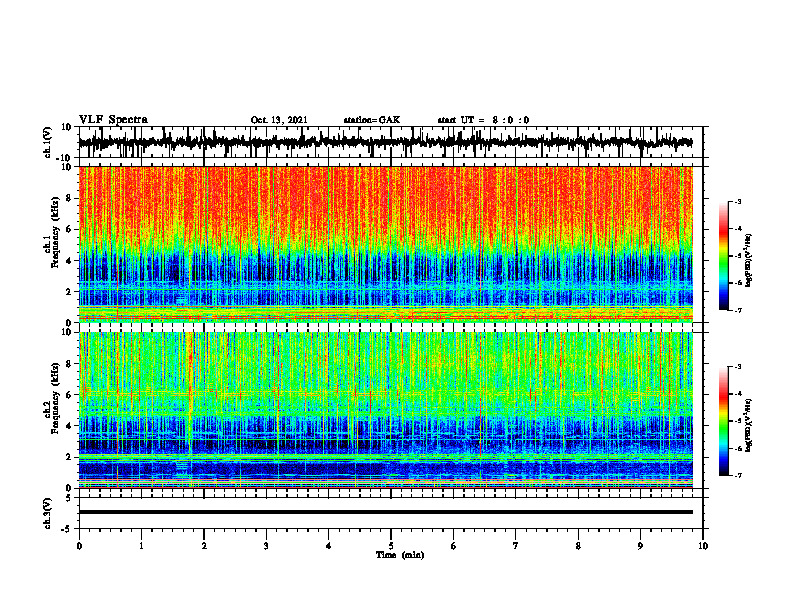Click time axis tick label 9
This screenshot has height=612, width=792.
[x=640, y=546]
